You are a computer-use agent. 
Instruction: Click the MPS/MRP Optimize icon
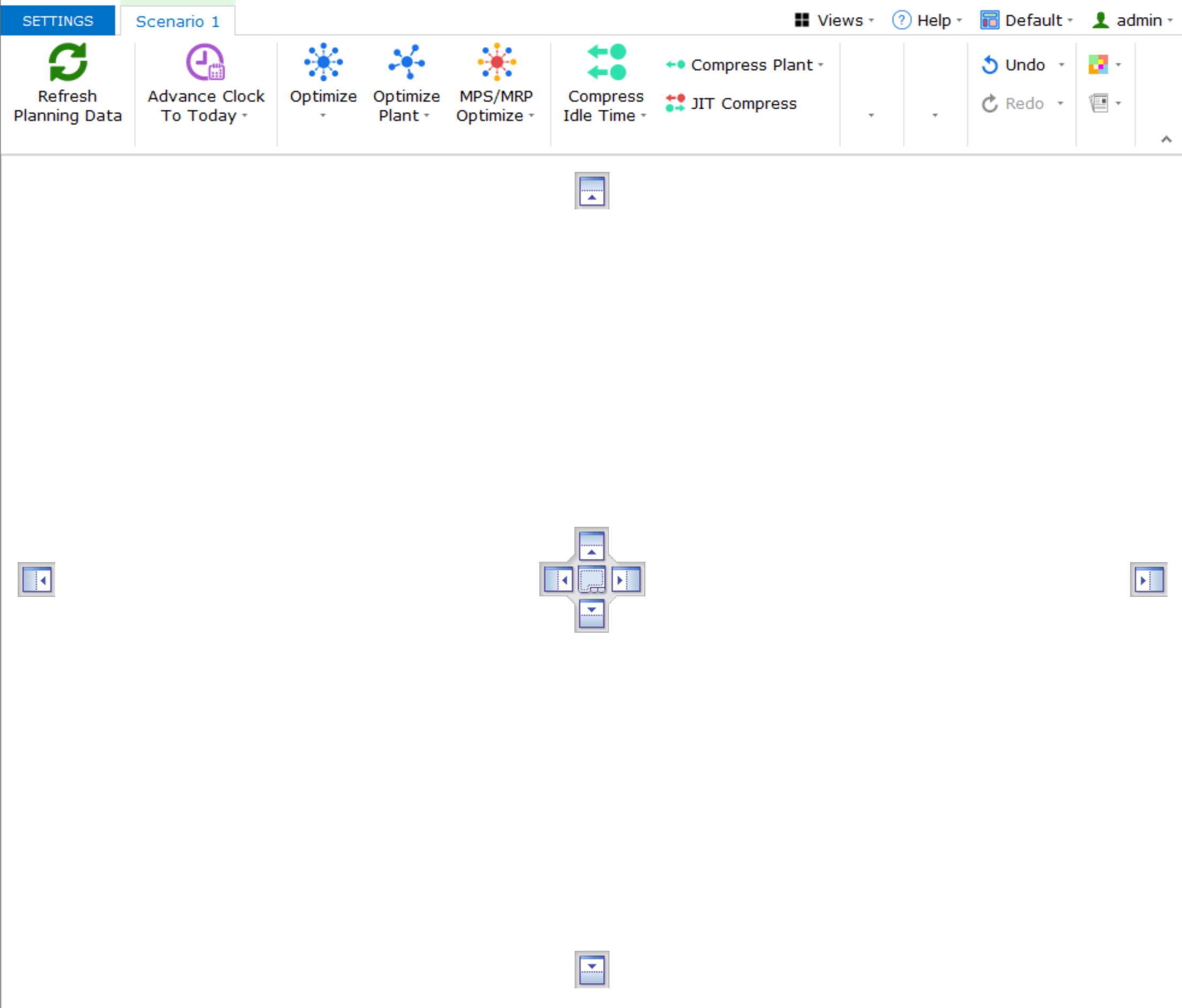point(497,62)
